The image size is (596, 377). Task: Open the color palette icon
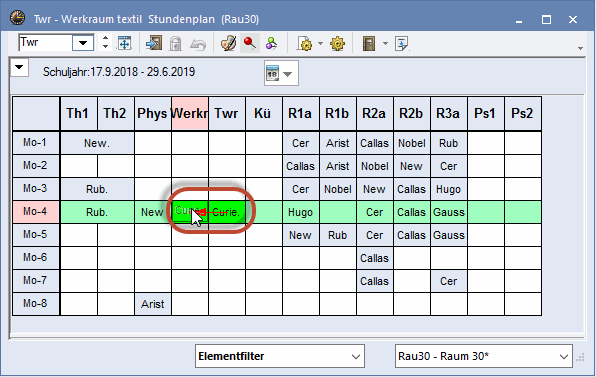tap(228, 43)
